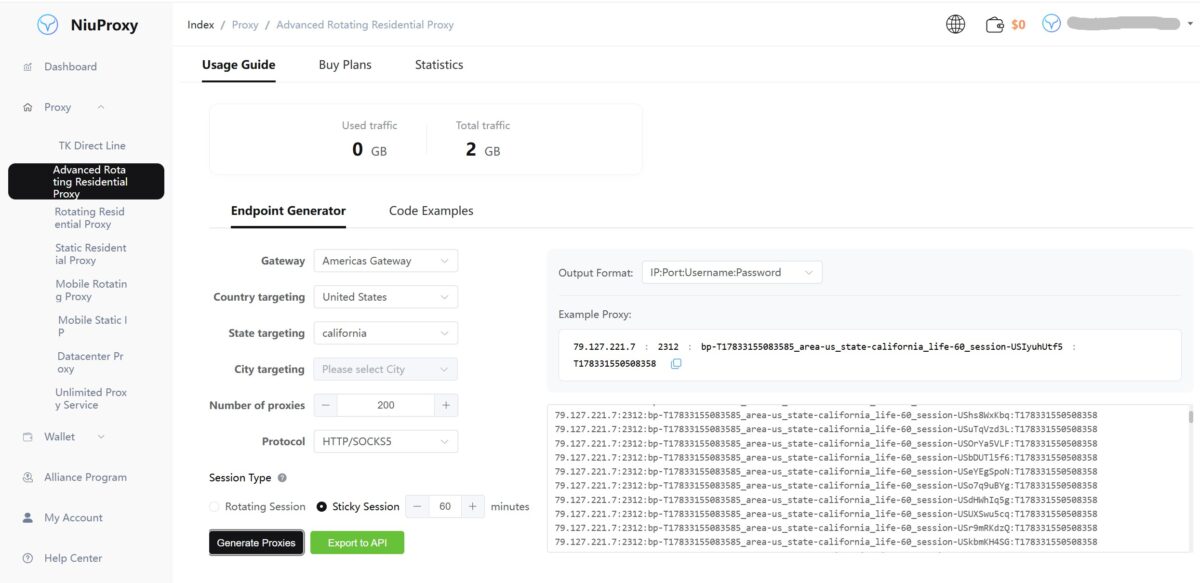This screenshot has height=583, width=1200.
Task: Open the wallet balance icon in header
Action: coord(994,24)
